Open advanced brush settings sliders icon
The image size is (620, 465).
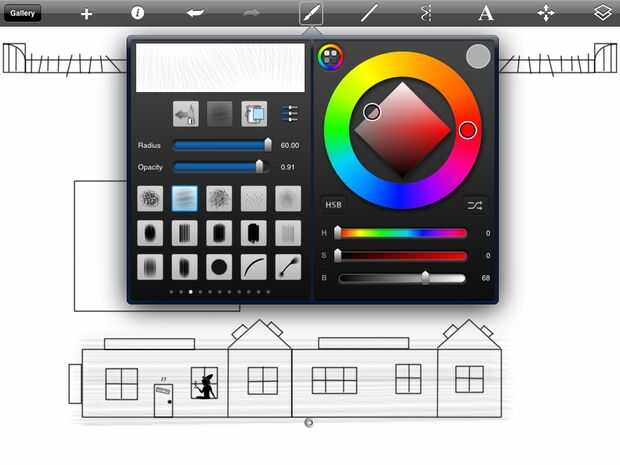289,113
